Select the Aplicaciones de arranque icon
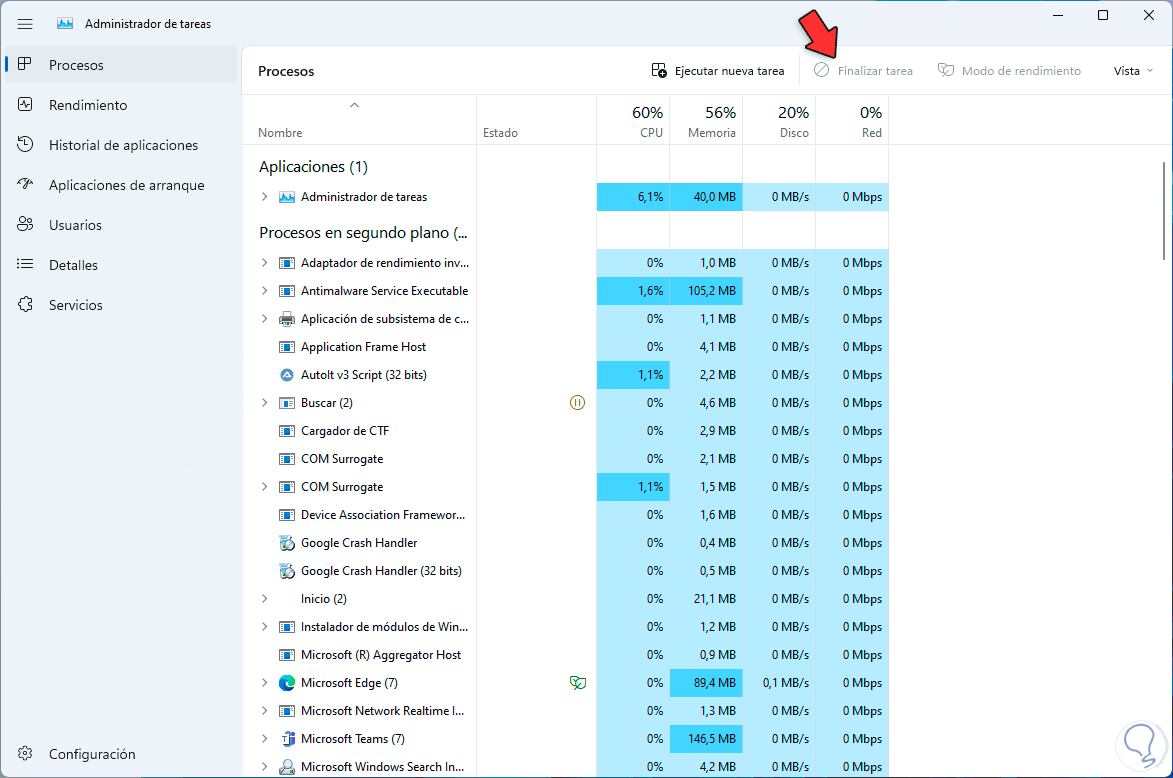 25,184
